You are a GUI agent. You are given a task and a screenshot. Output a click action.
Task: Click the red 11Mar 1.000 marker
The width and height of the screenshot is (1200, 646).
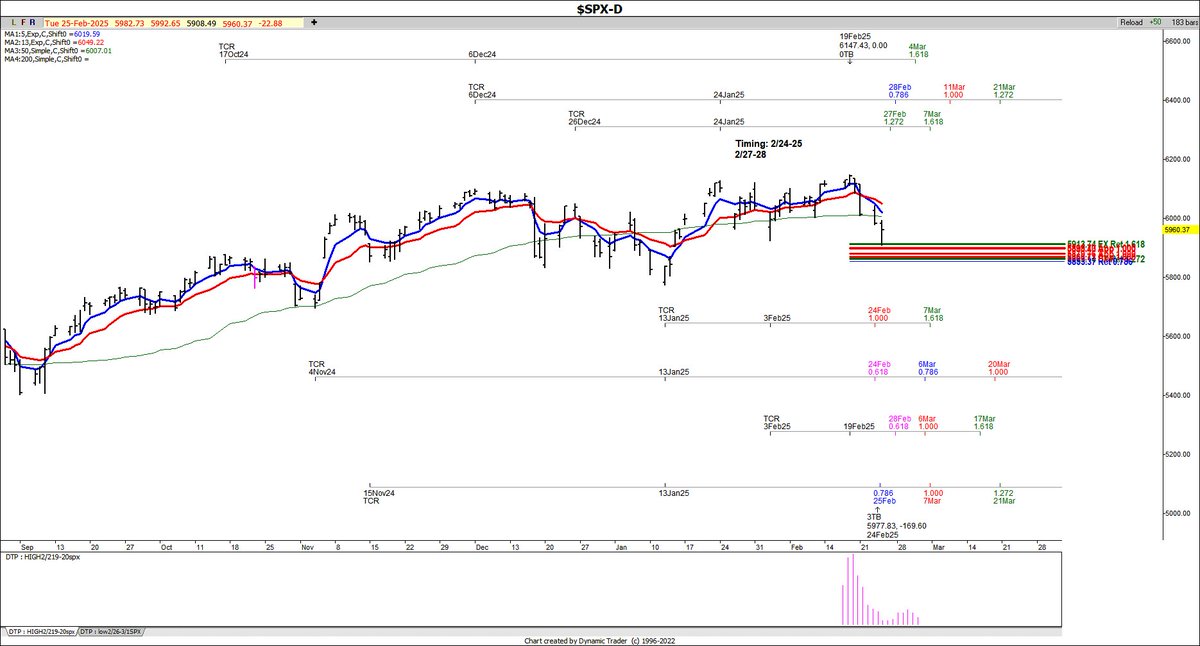[x=953, y=90]
